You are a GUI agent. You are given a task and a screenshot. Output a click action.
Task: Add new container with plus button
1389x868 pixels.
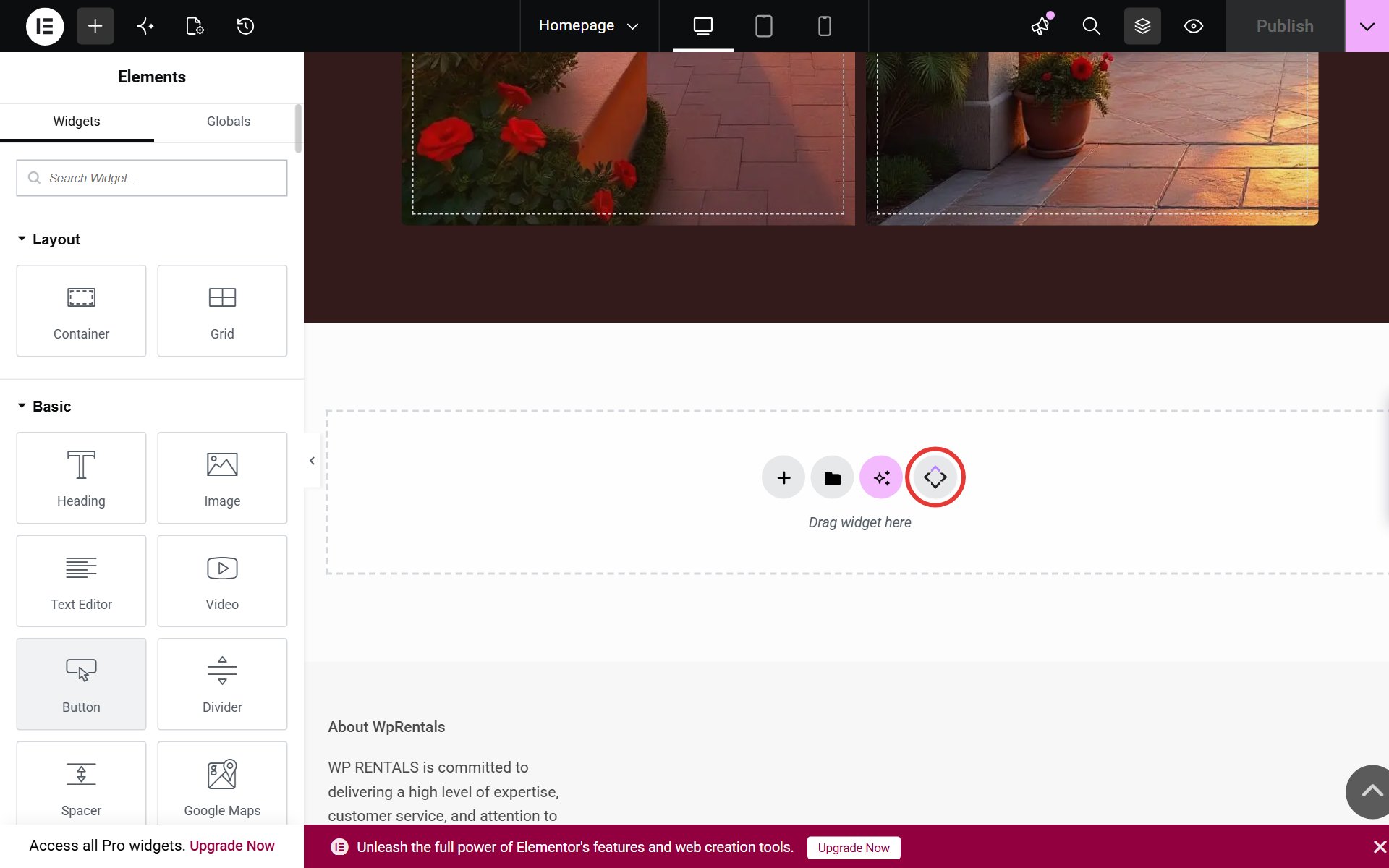click(783, 477)
